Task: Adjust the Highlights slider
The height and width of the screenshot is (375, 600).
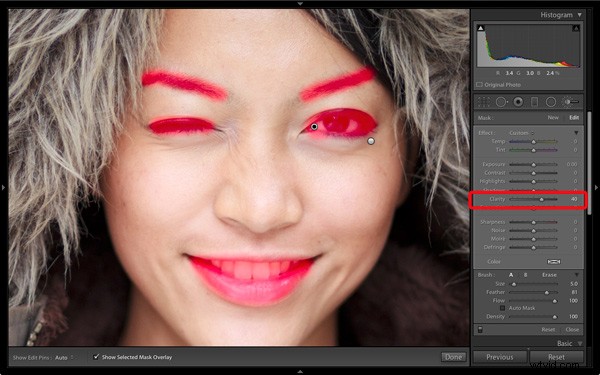Action: click(x=533, y=181)
